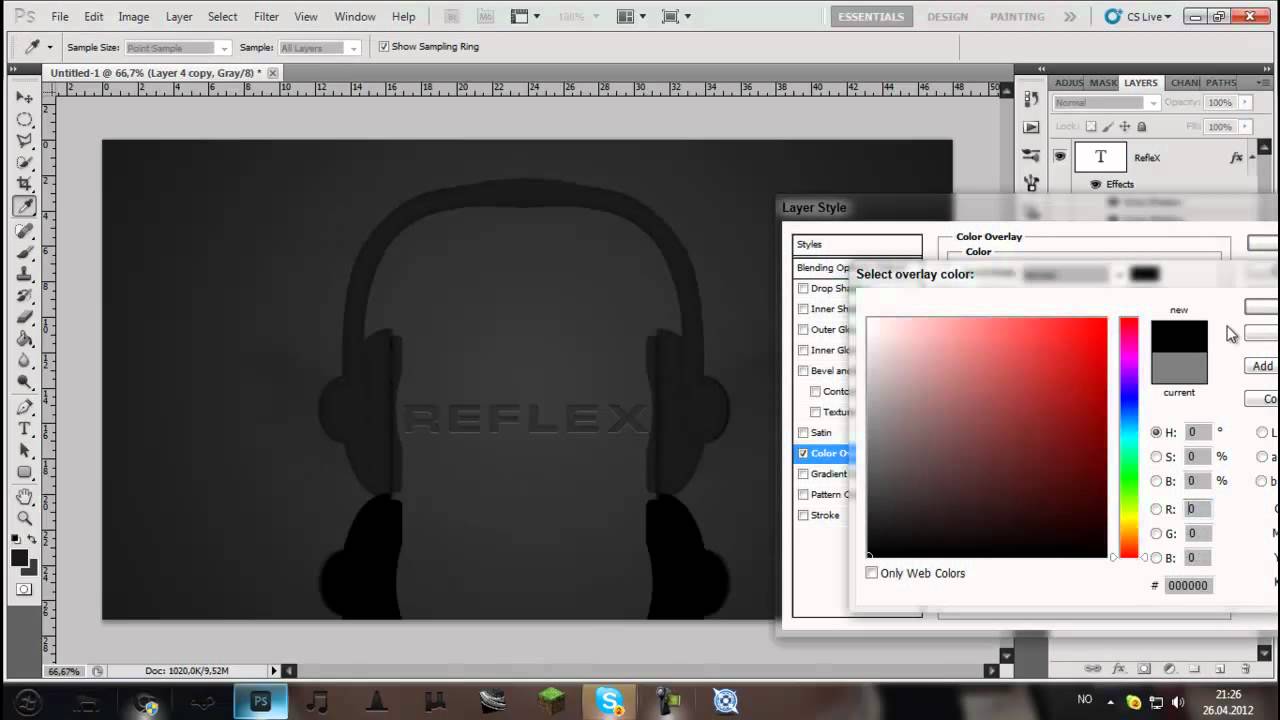The width and height of the screenshot is (1280, 720).
Task: Select the Clone Stamp tool
Action: (x=25, y=275)
